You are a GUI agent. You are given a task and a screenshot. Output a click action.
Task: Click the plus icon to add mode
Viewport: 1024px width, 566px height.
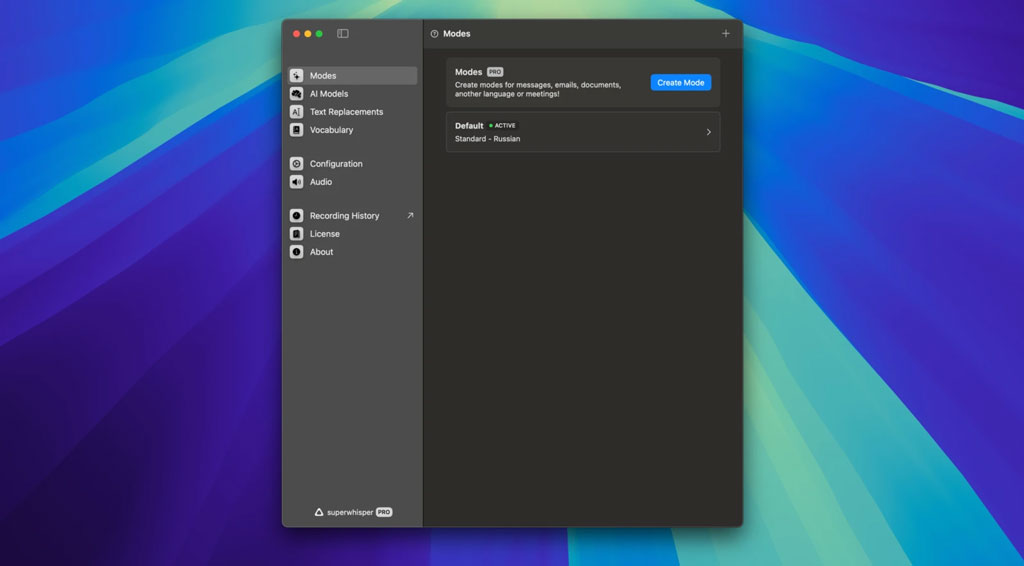pos(726,34)
